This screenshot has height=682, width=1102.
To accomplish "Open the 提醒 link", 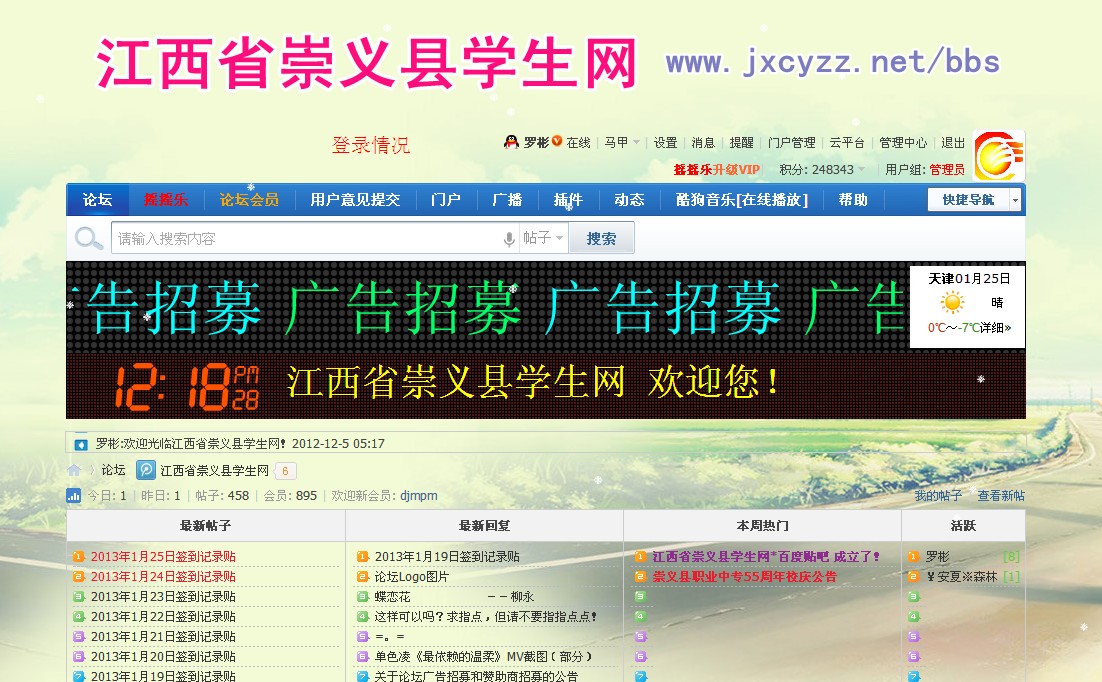I will pos(741,143).
